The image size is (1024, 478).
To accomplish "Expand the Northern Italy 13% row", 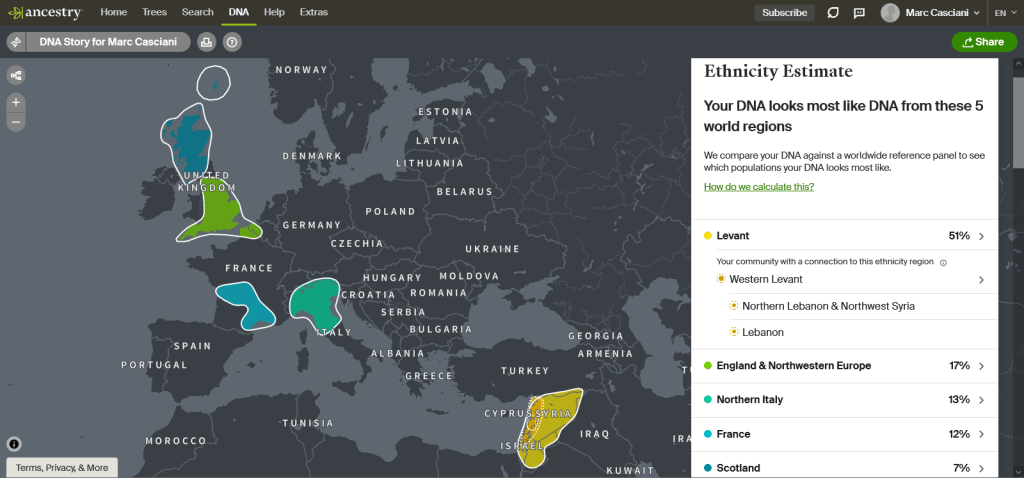I will pos(981,400).
